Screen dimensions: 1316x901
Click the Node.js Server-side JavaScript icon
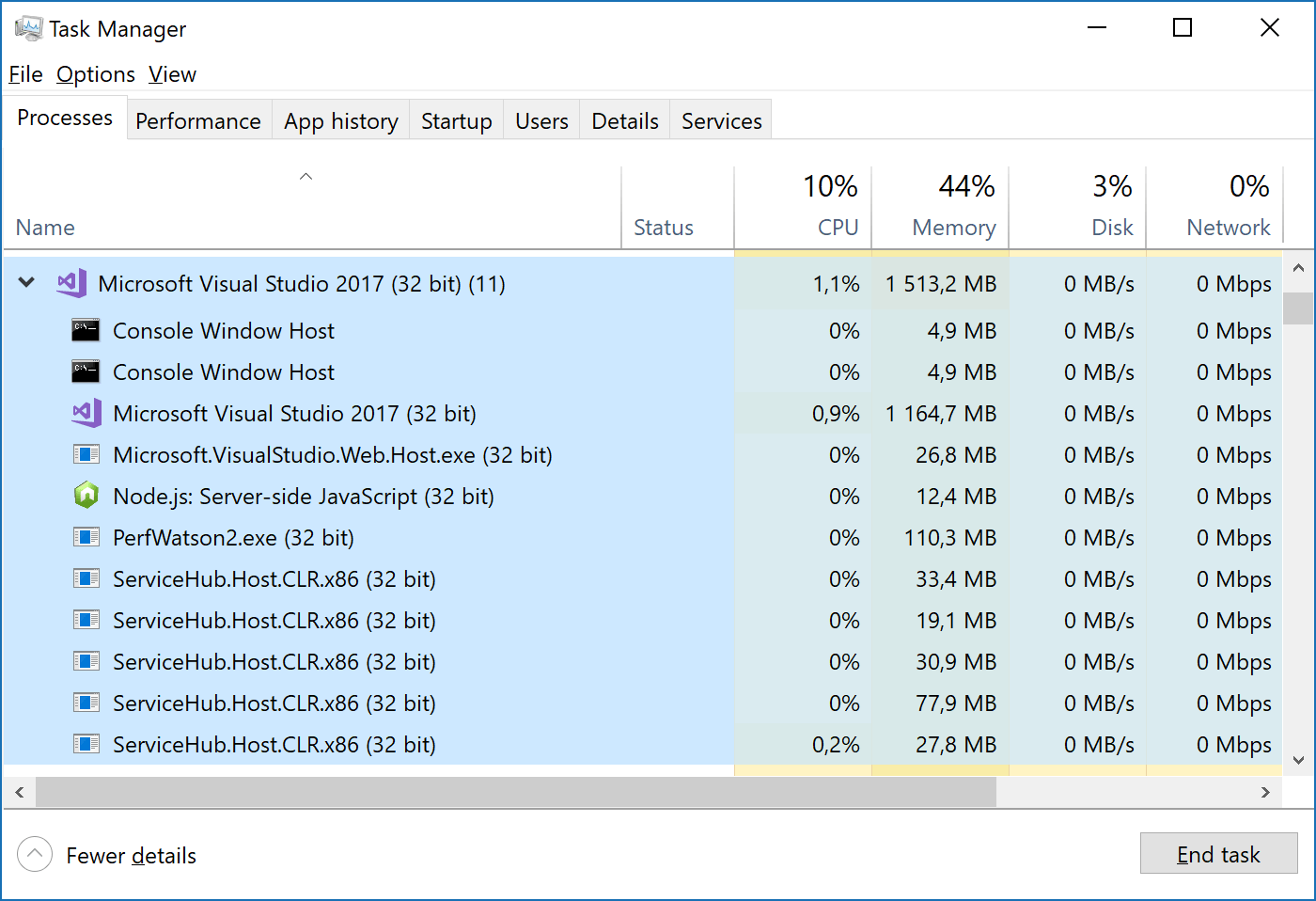(86, 496)
